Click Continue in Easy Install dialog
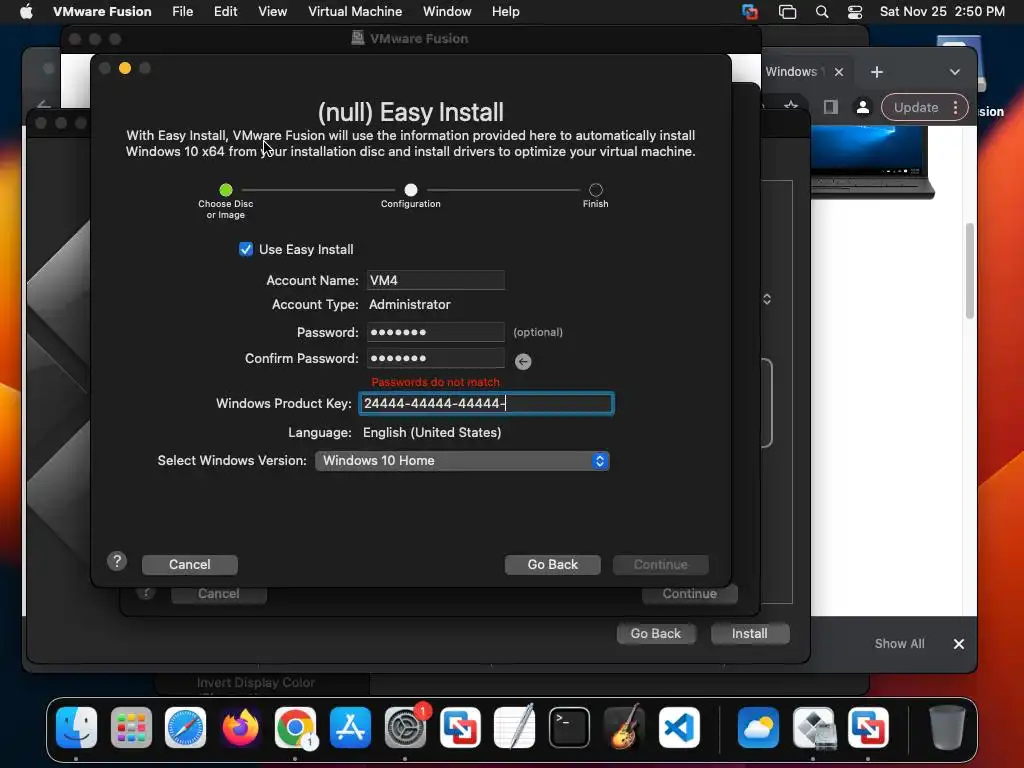Viewport: 1024px width, 768px height. [x=660, y=564]
